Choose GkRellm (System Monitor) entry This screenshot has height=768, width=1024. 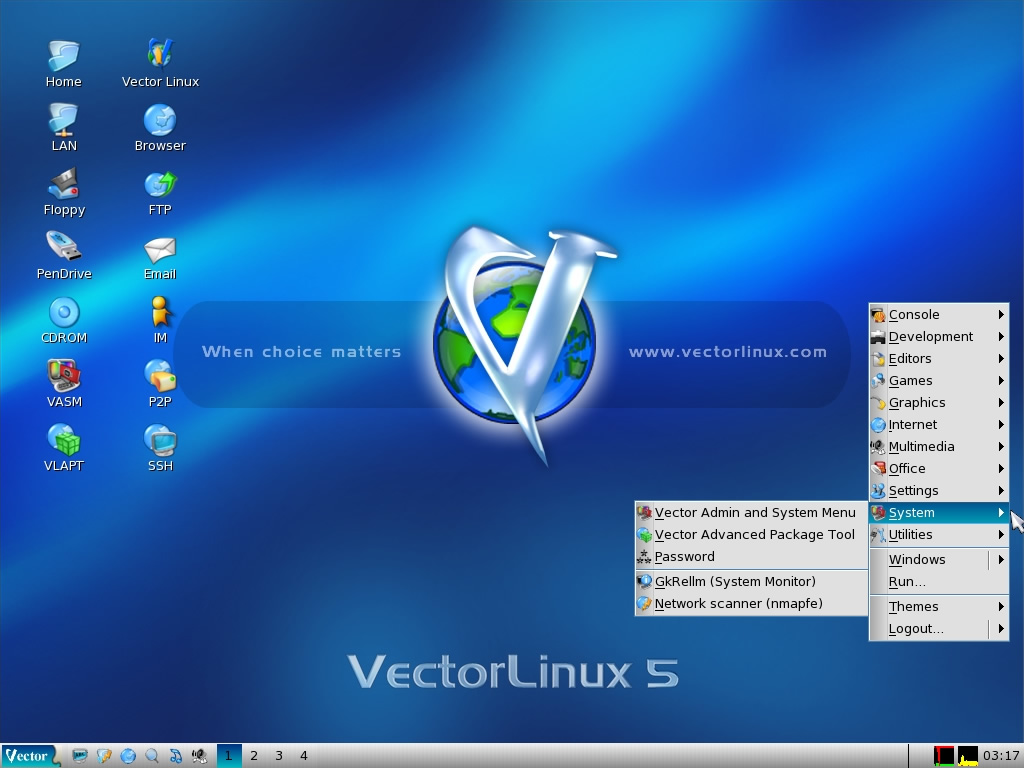734,582
